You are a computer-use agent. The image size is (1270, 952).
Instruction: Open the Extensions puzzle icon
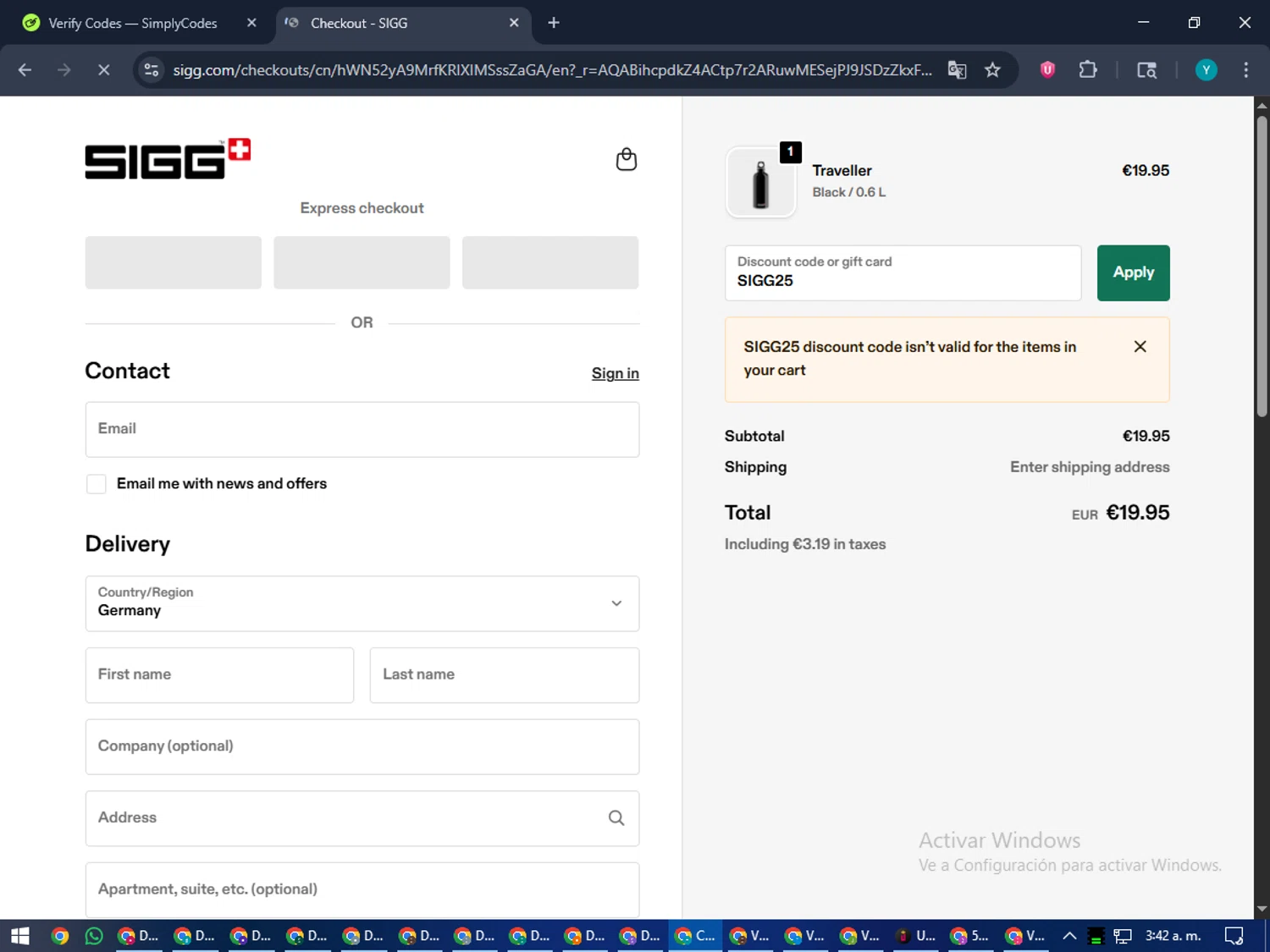tap(1088, 70)
